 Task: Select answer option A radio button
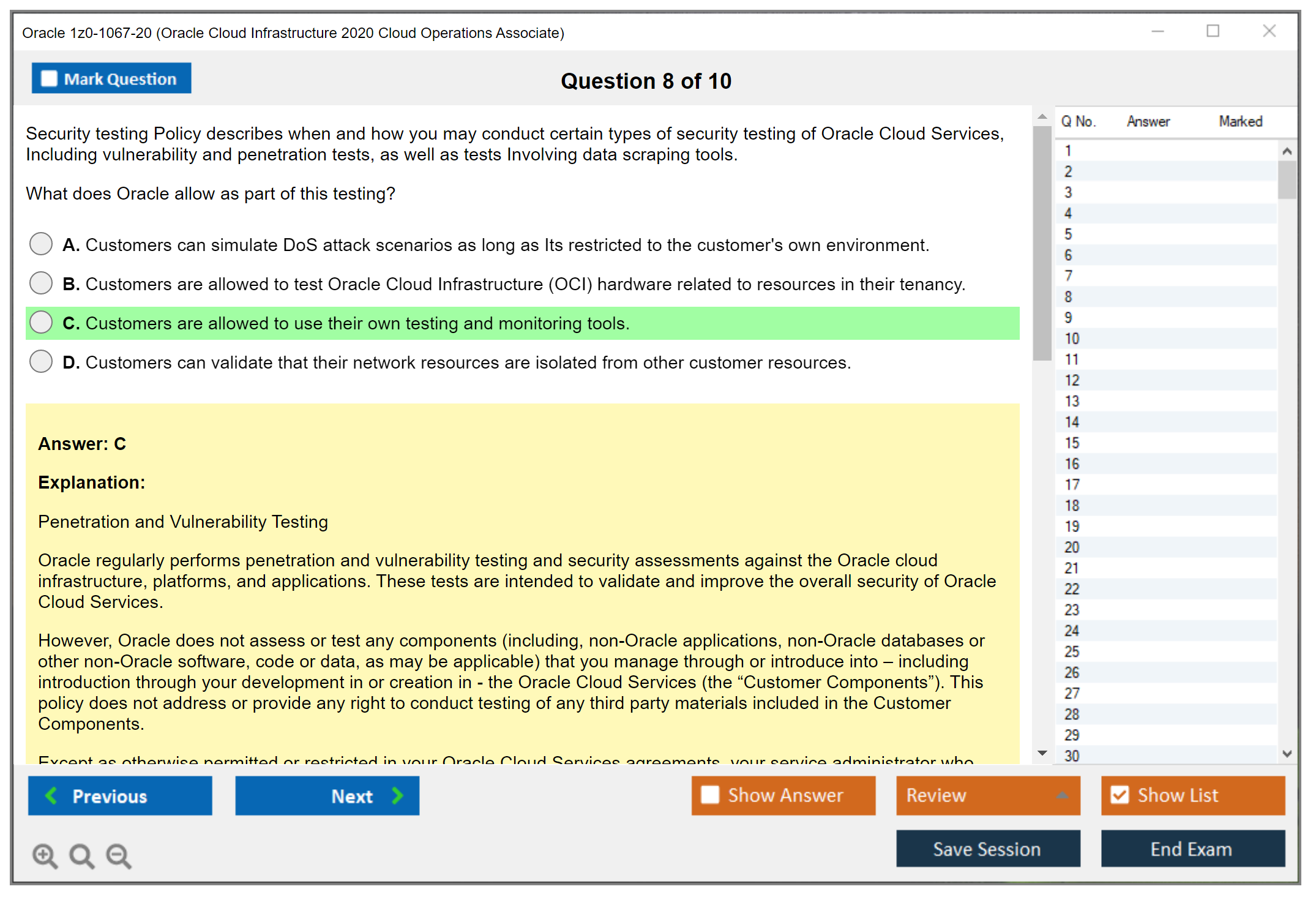41,244
